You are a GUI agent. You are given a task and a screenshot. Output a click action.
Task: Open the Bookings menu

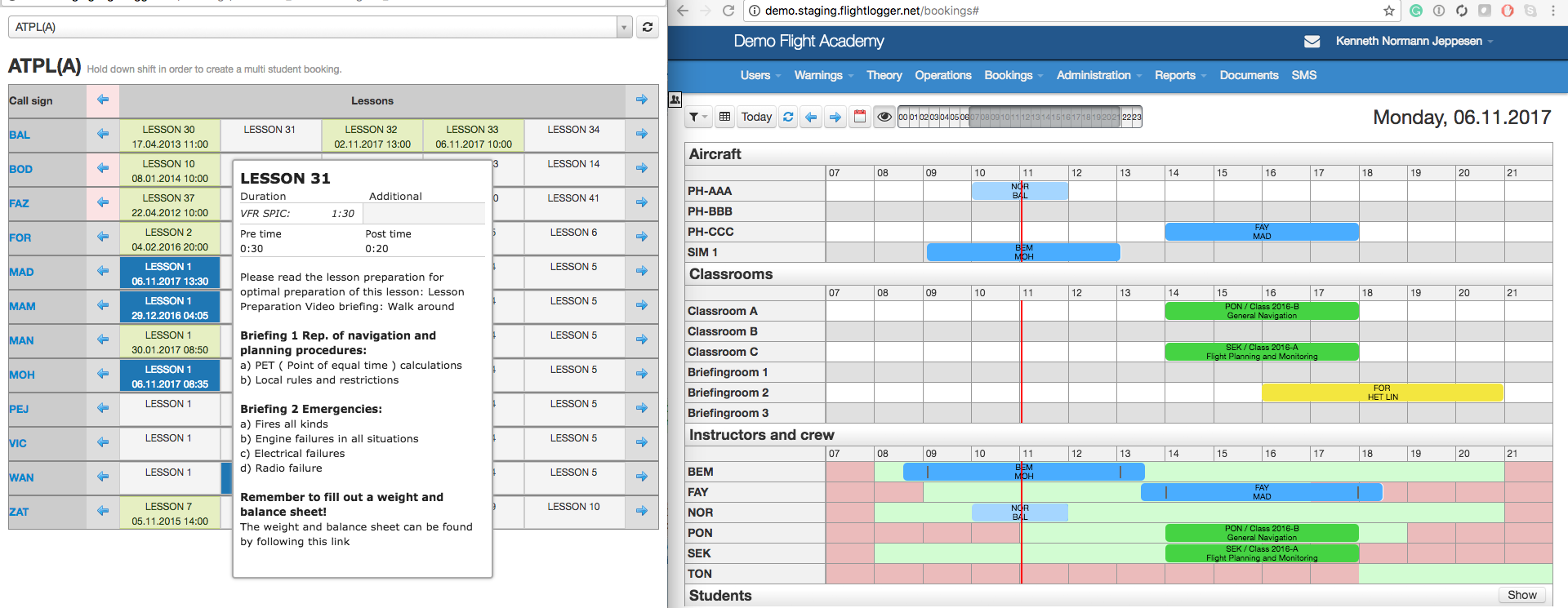pyautogui.click(x=1013, y=75)
